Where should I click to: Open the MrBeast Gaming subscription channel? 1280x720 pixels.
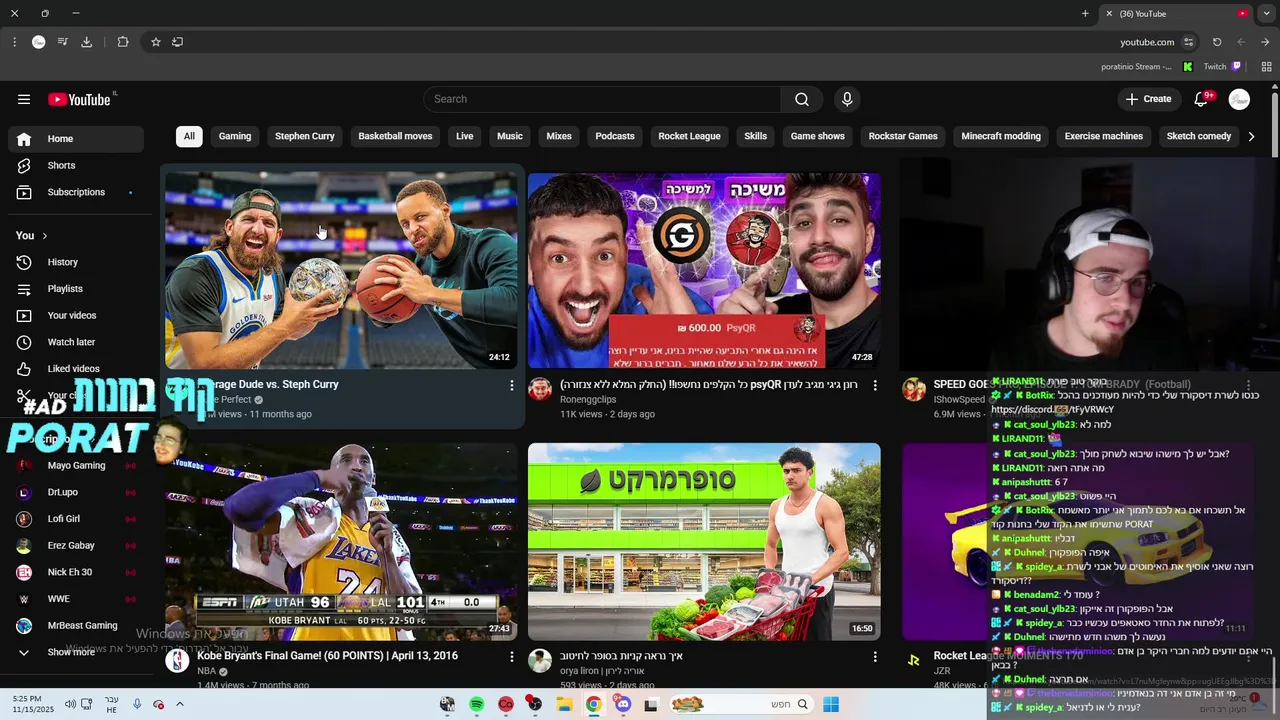[x=76, y=625]
